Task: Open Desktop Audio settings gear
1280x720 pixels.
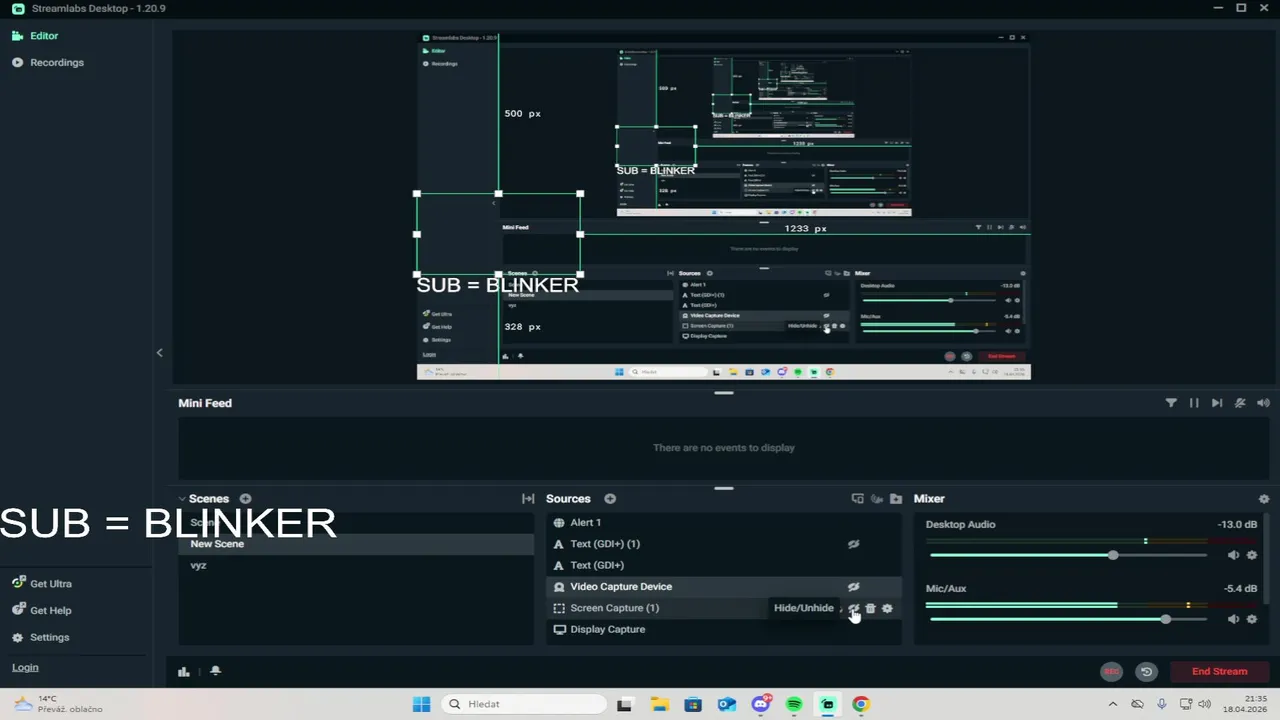Action: point(1252,555)
